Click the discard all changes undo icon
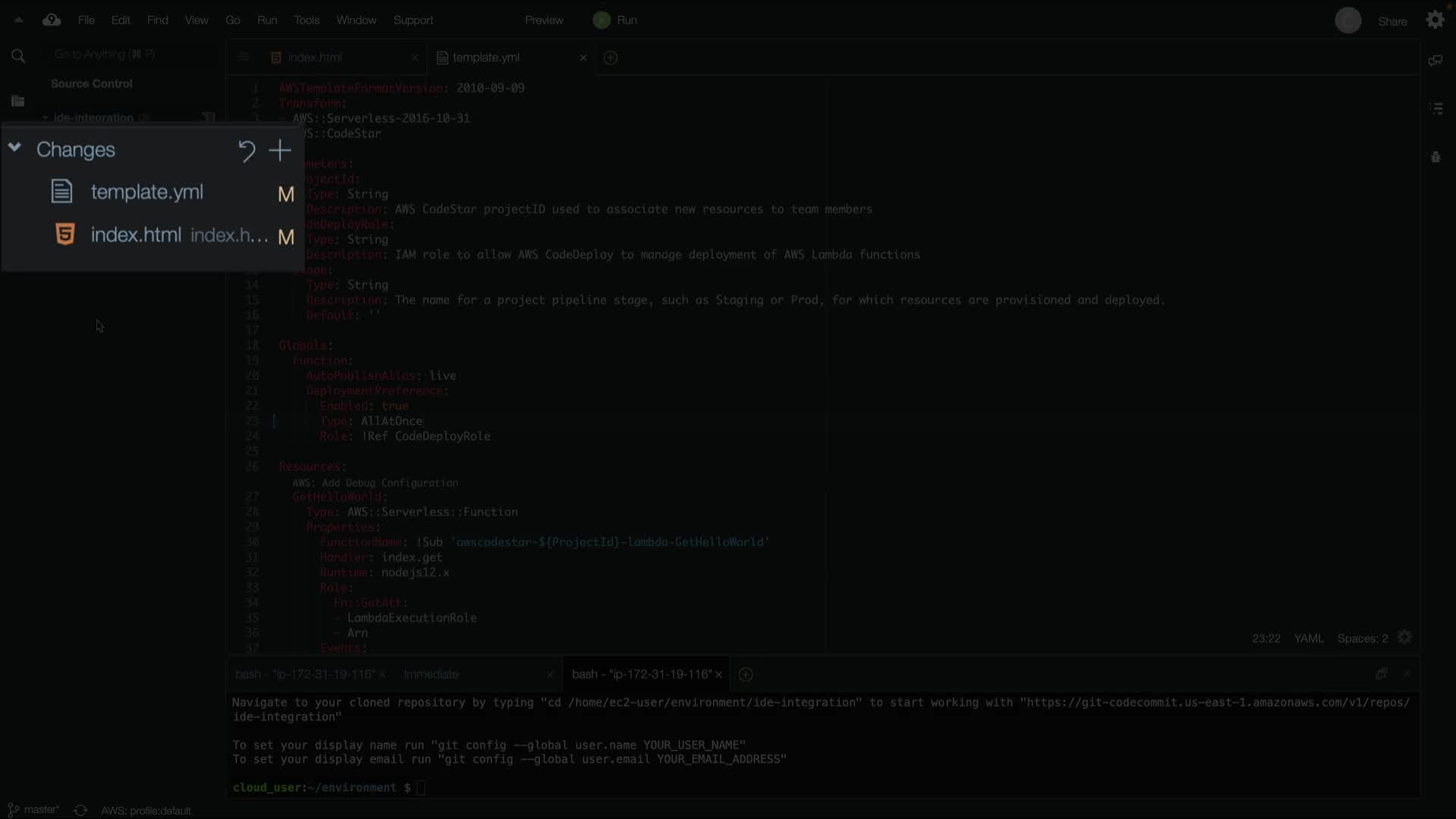 [x=246, y=151]
